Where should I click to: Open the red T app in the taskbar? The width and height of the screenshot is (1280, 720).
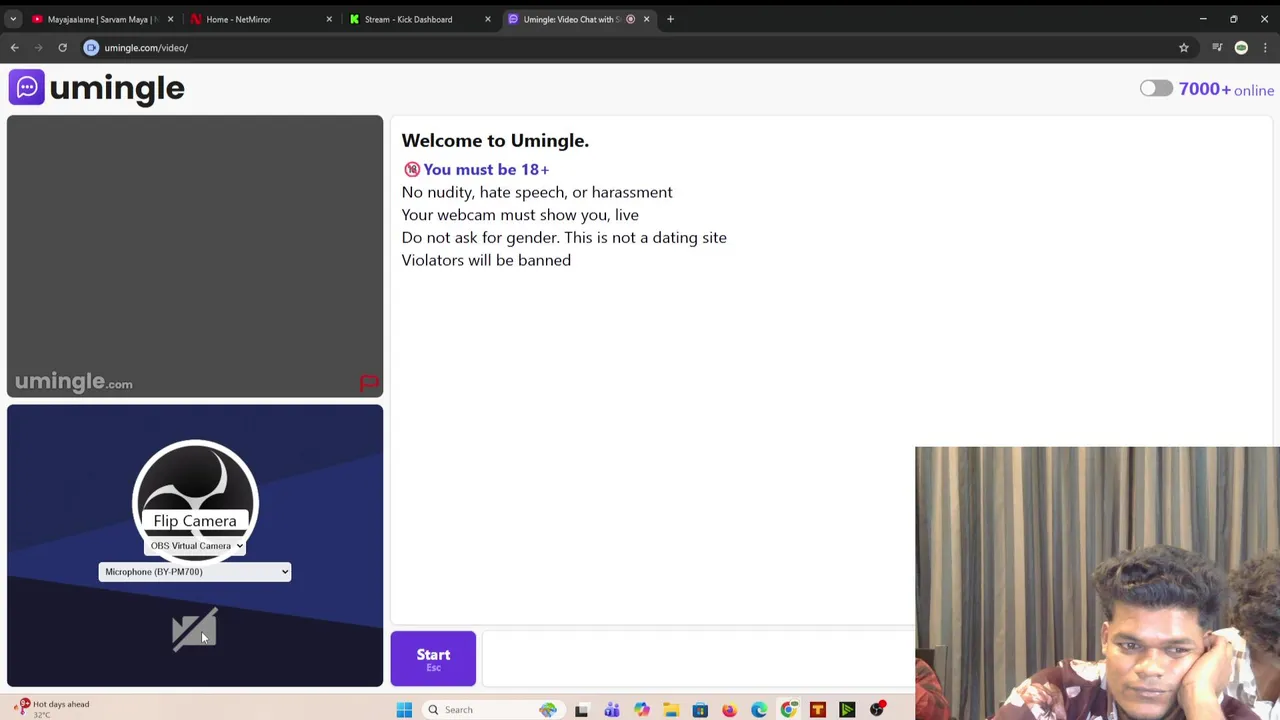click(x=818, y=710)
